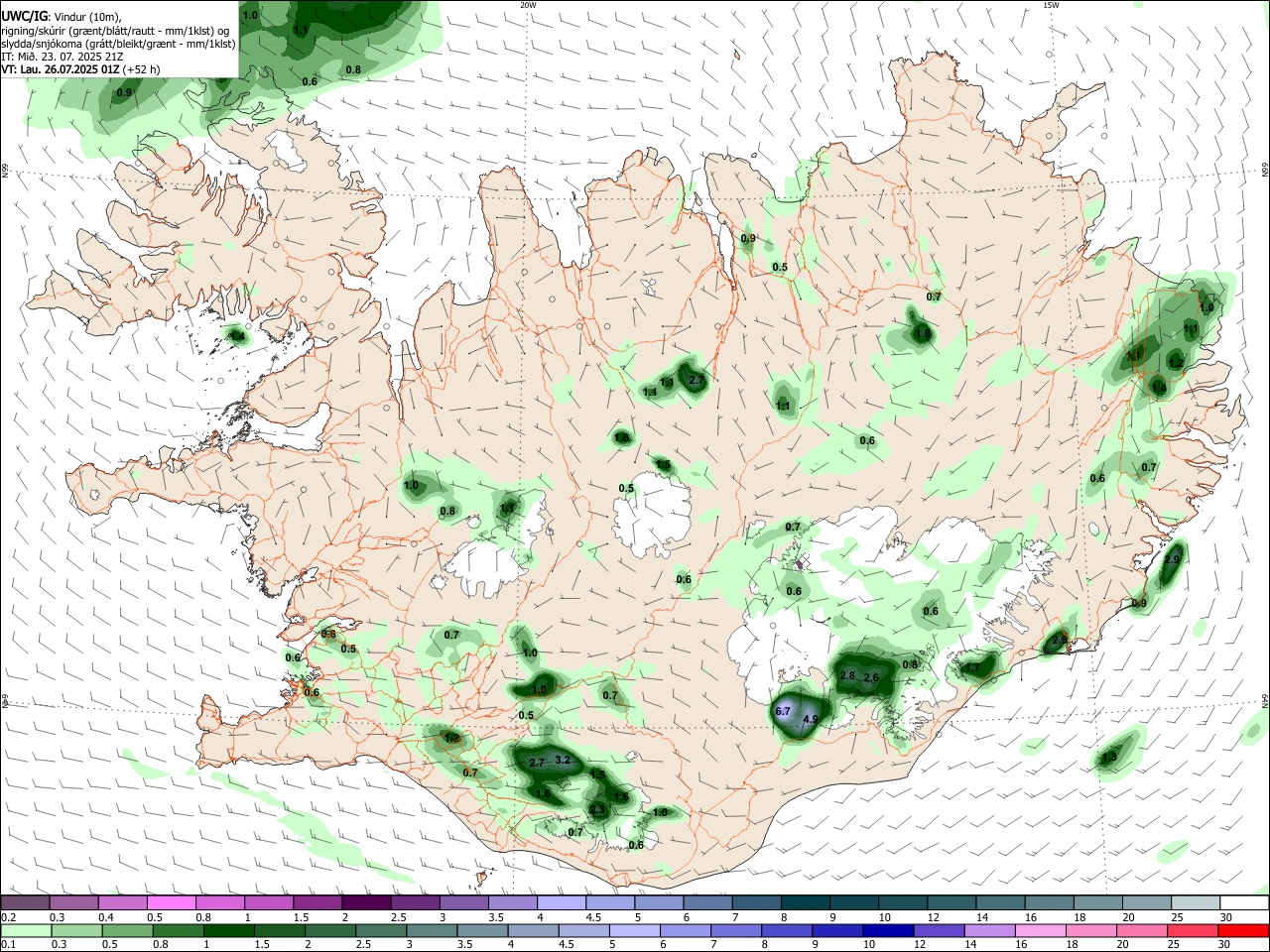The width and height of the screenshot is (1270, 952).
Task: Select the palest green first swatch of lower legend
Action: tap(26, 930)
